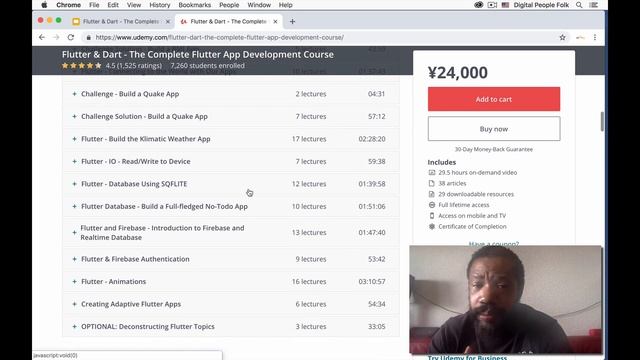Click the browser back arrow

(x=42, y=37)
